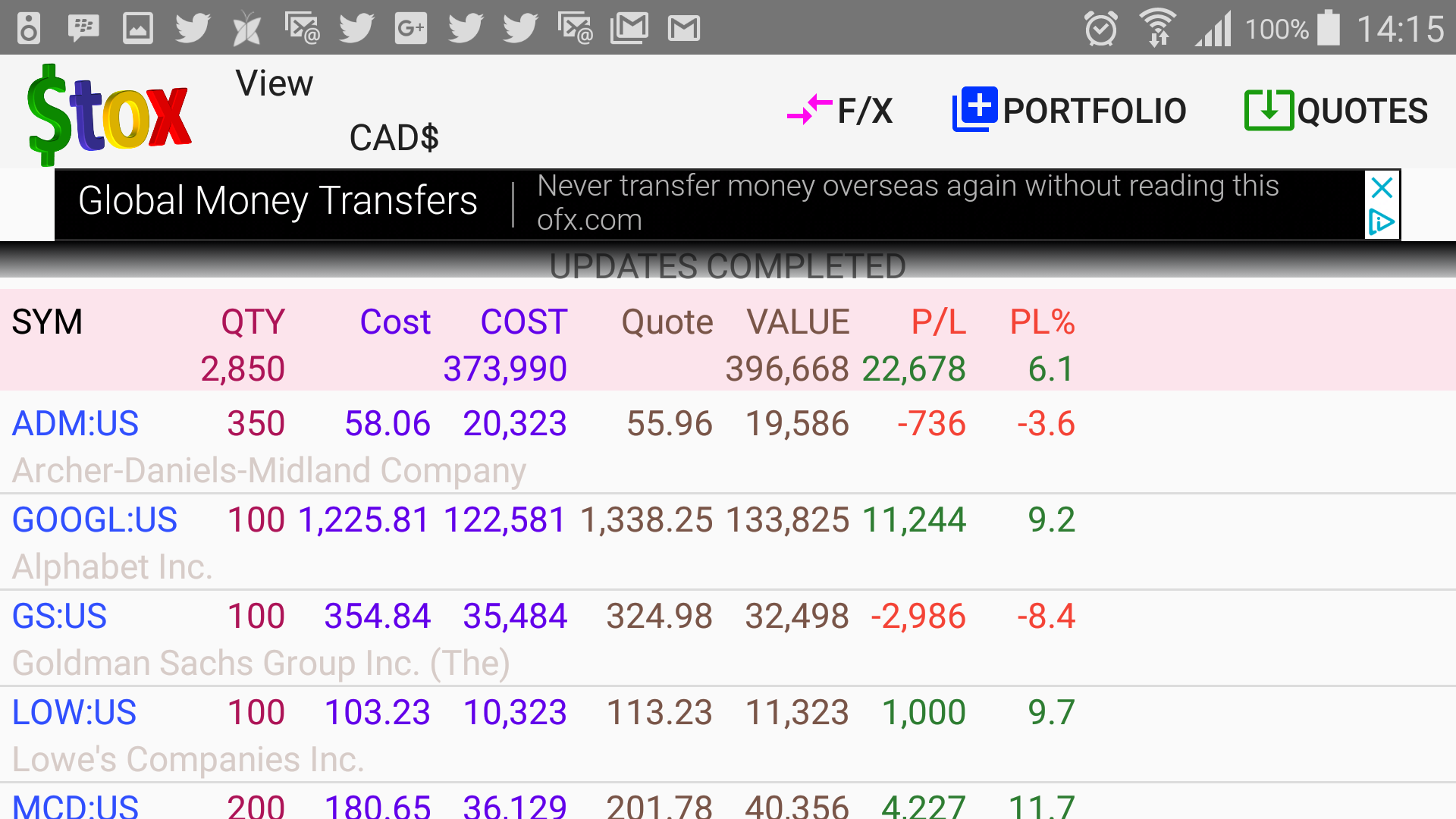Tap the Stox app logo
The width and height of the screenshot is (1456, 819).
click(108, 114)
